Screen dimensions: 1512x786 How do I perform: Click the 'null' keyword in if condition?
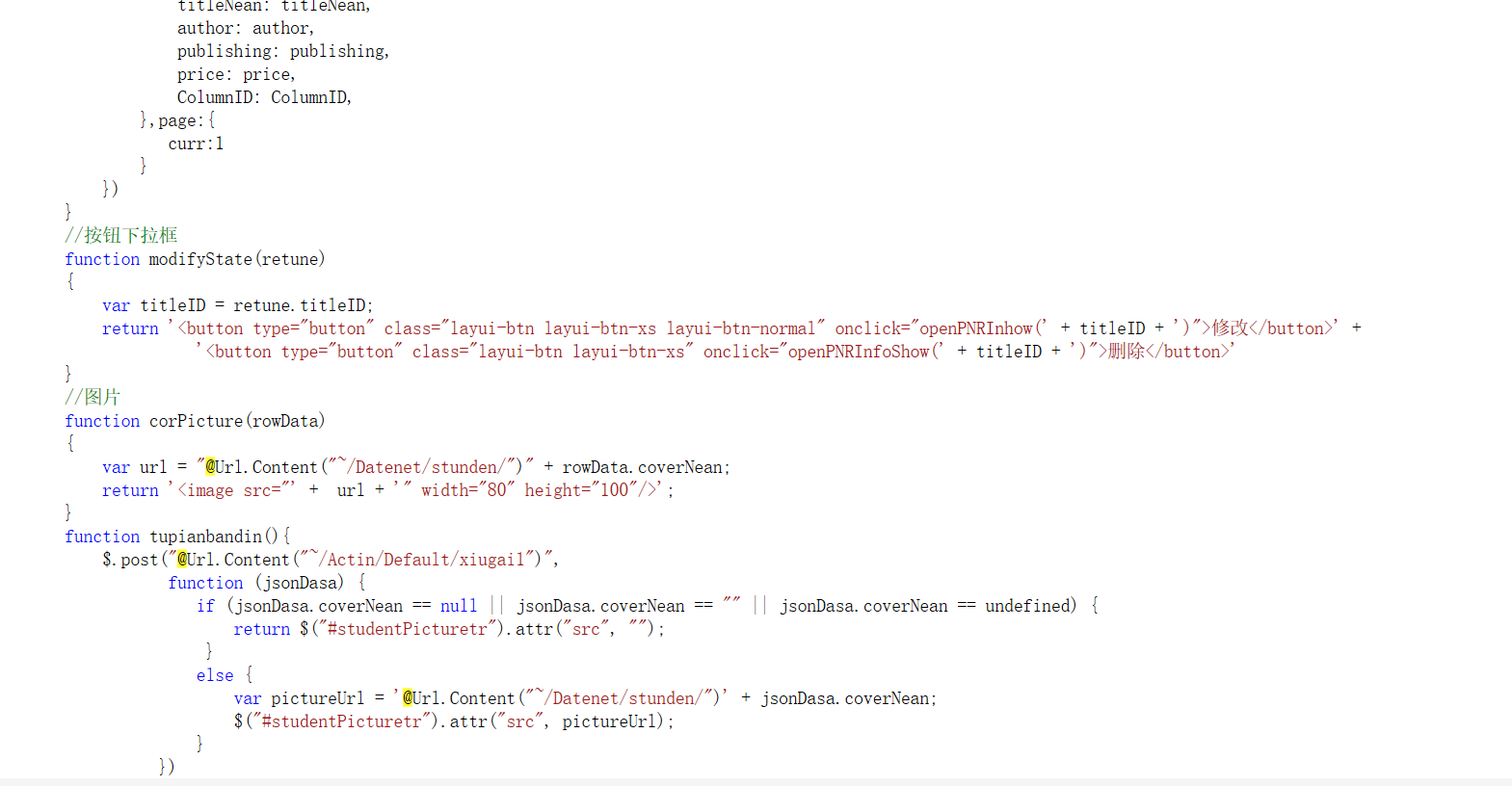pyautogui.click(x=459, y=606)
